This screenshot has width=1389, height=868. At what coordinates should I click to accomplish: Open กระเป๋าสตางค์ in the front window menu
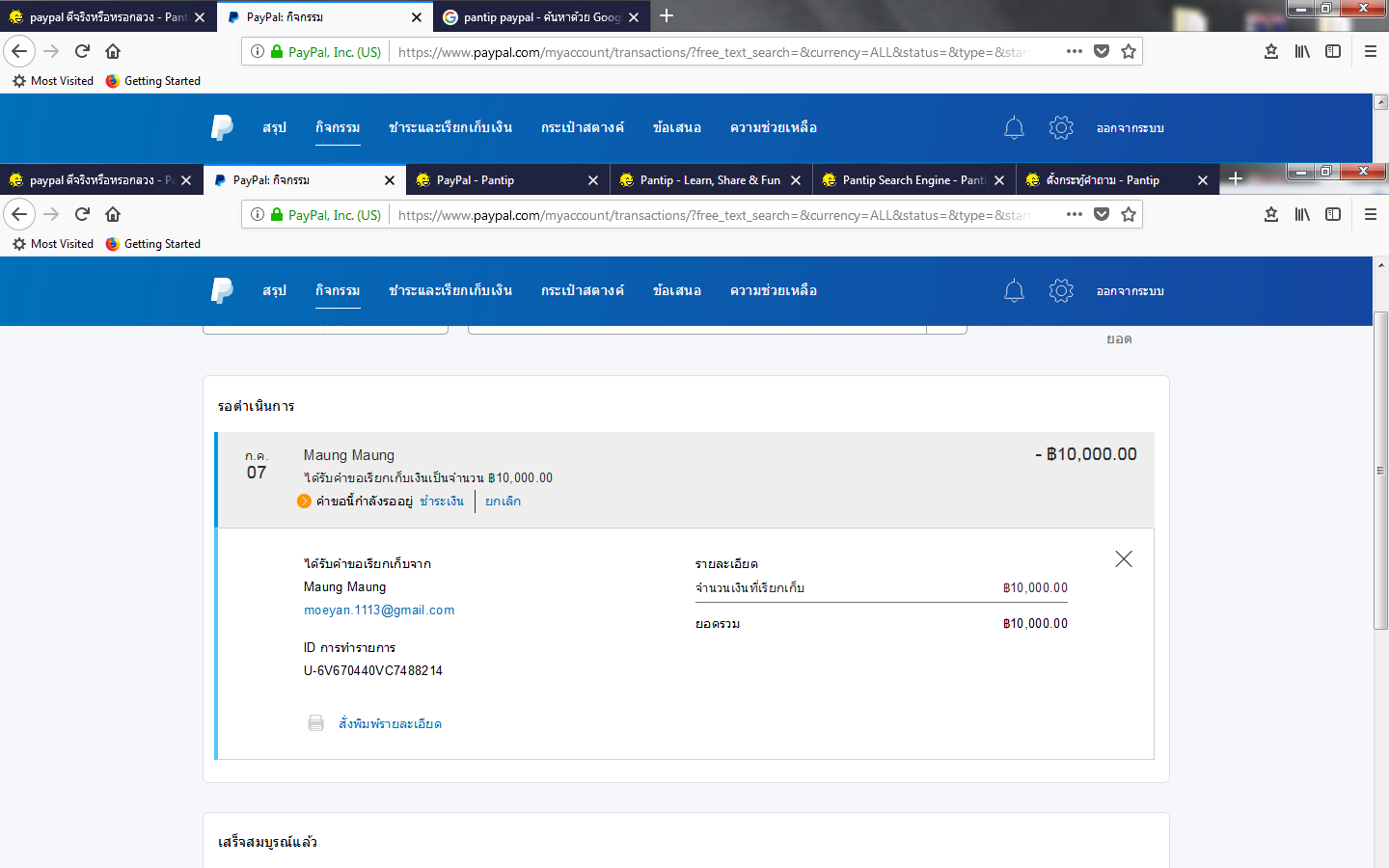tap(583, 290)
